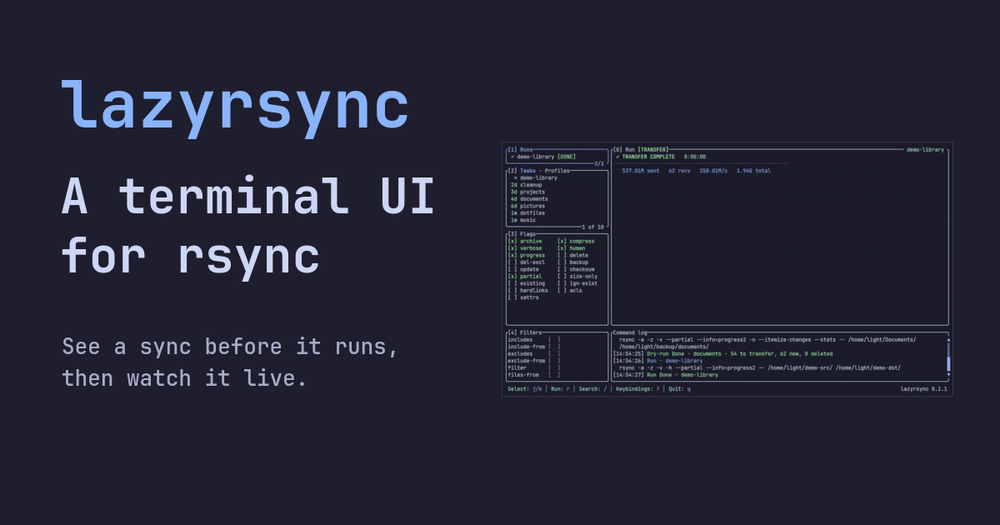Focus the [1] Runs panel title

(x=520, y=150)
